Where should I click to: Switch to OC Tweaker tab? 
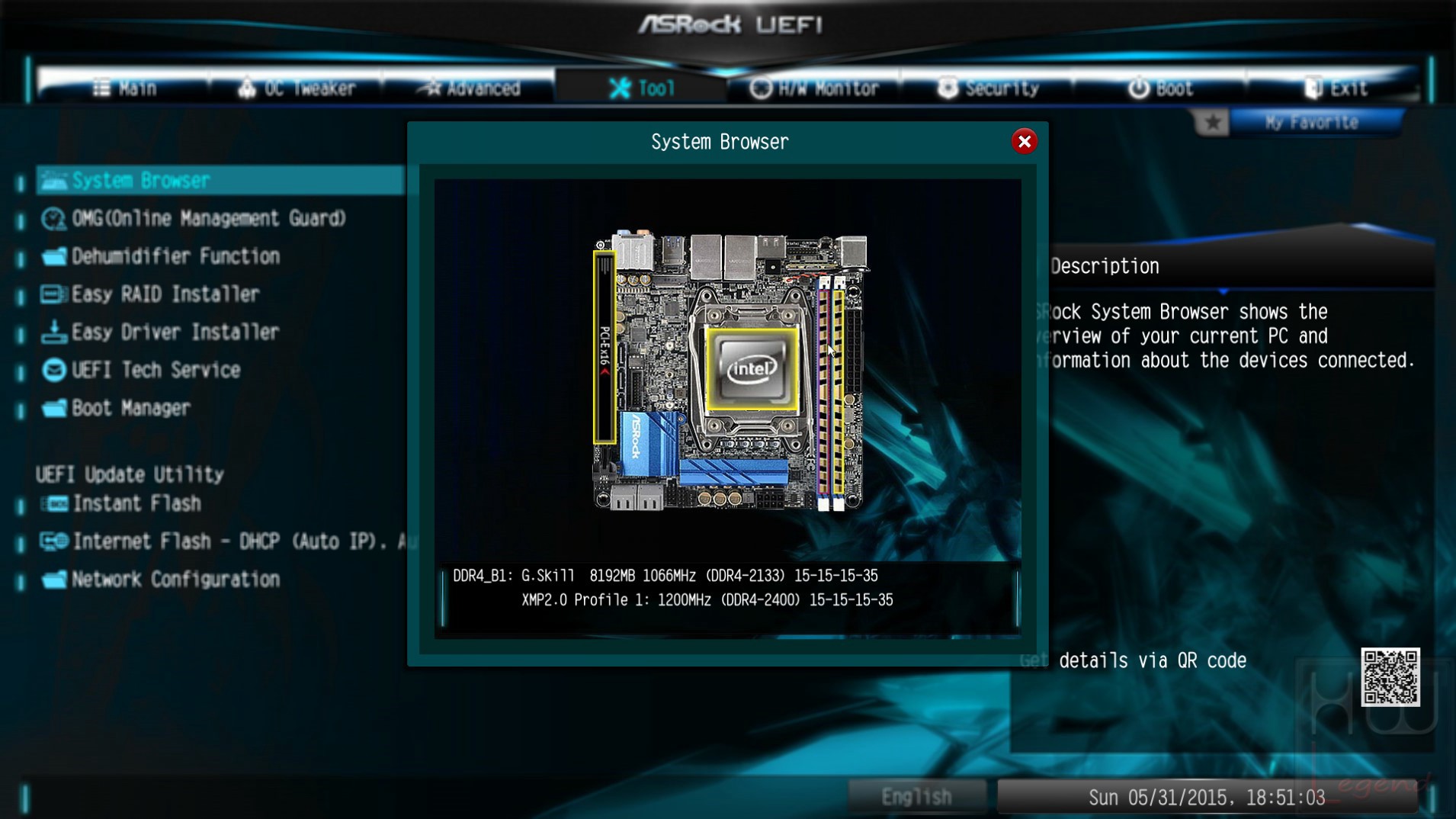[297, 88]
